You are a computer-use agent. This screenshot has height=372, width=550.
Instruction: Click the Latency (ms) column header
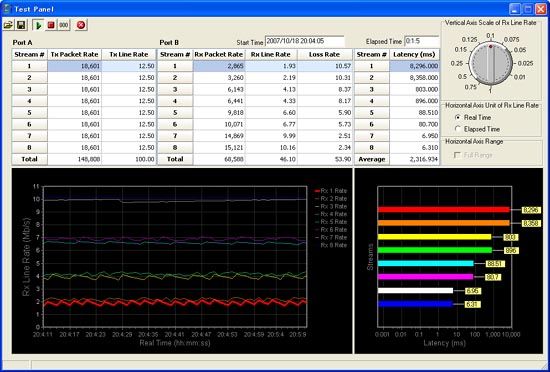click(x=415, y=54)
